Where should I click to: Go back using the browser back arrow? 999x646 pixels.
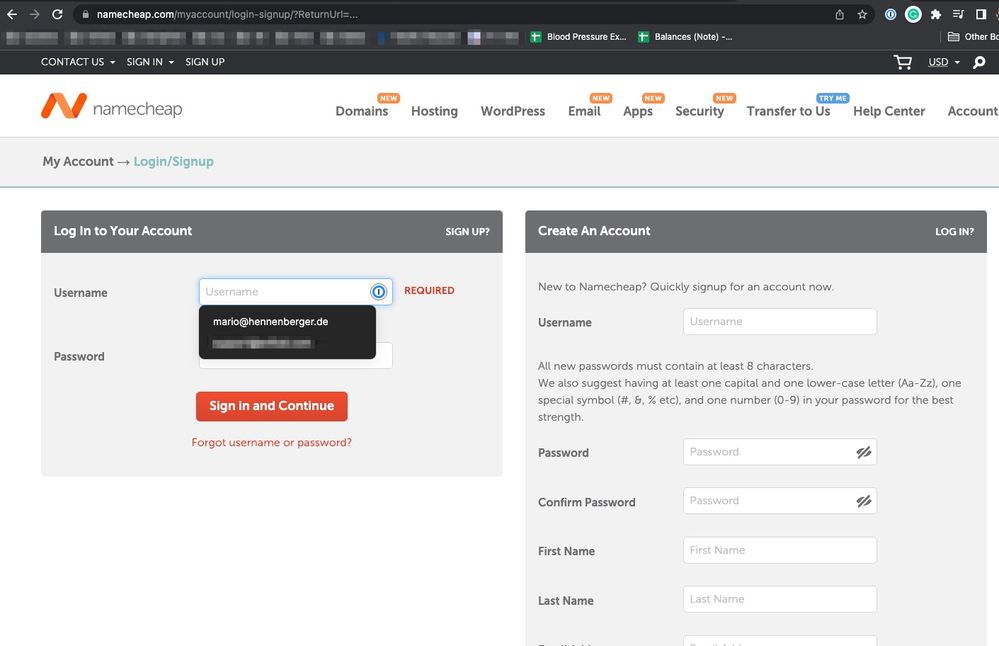(12, 14)
